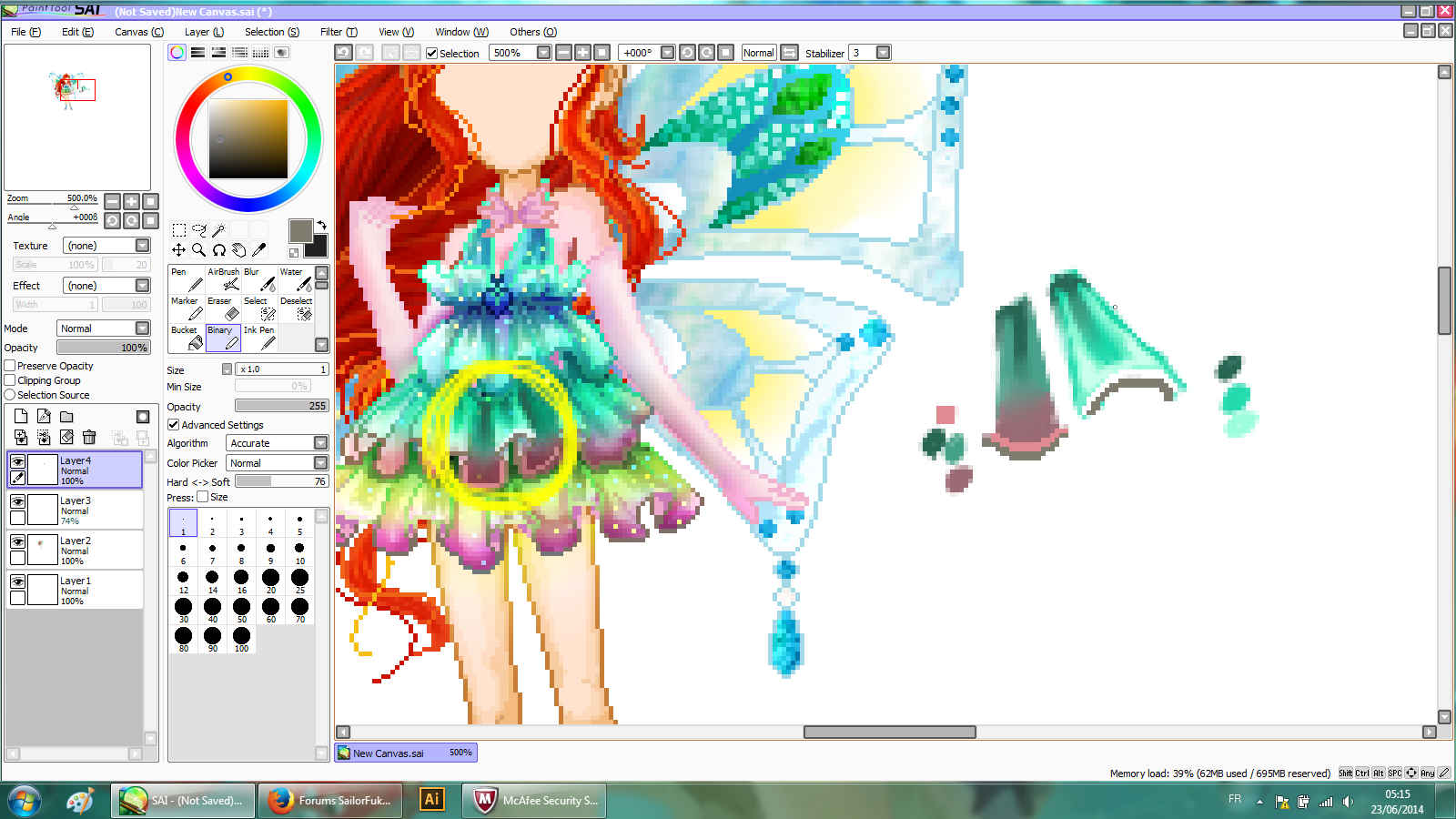Open the Filter menu
This screenshot has width=1456, height=819.
click(338, 32)
